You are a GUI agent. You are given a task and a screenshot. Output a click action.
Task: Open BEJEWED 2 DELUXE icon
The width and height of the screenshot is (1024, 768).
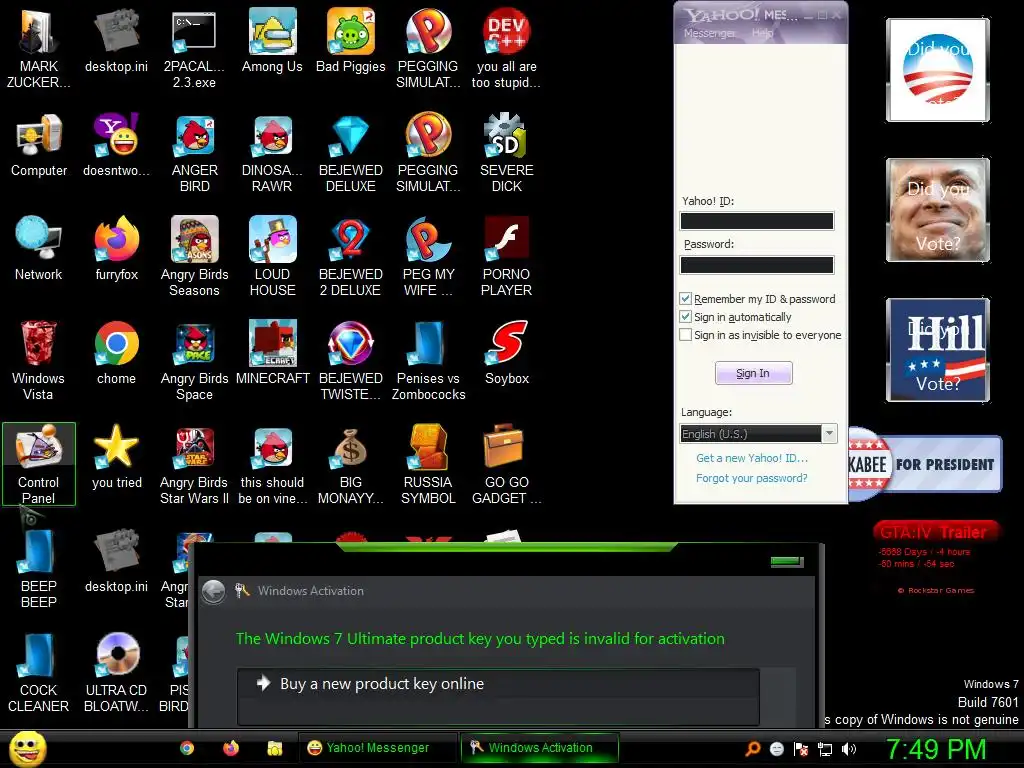(x=351, y=257)
